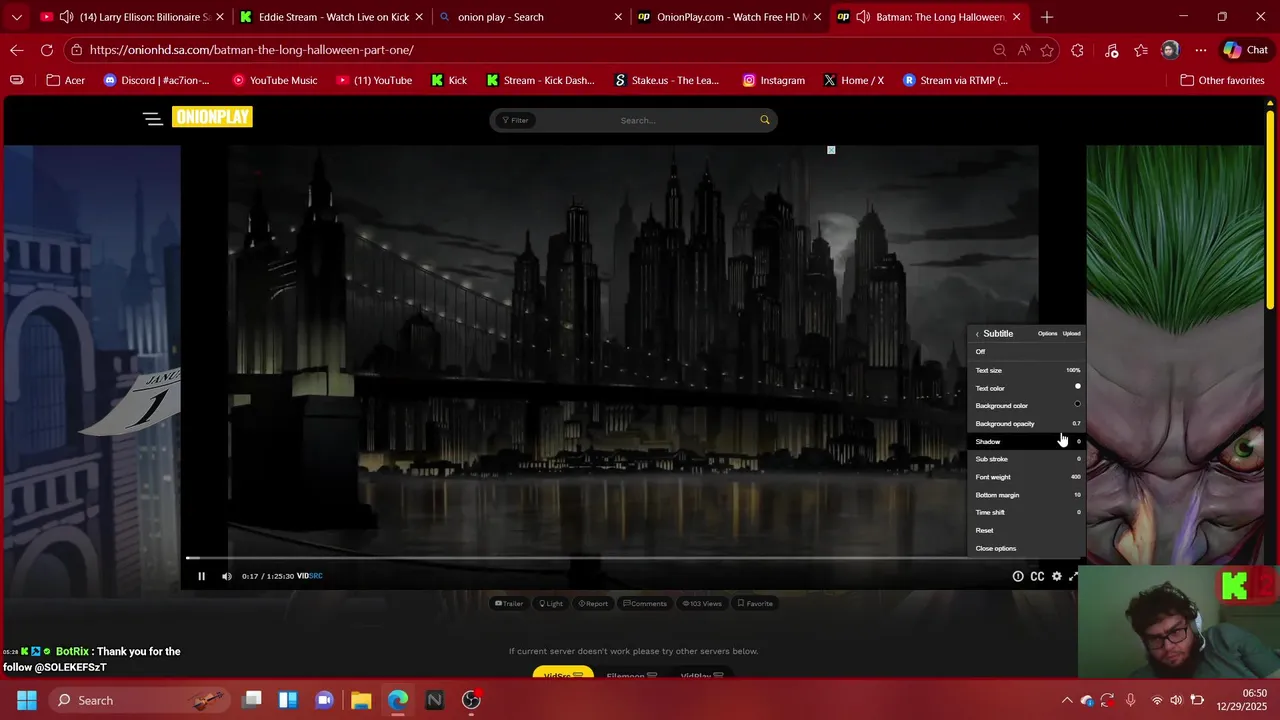Switch to subtitle Options tab

(1047, 334)
